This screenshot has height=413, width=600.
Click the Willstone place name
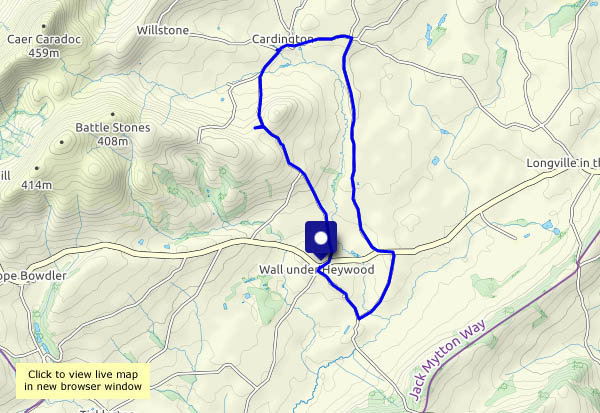(163, 30)
